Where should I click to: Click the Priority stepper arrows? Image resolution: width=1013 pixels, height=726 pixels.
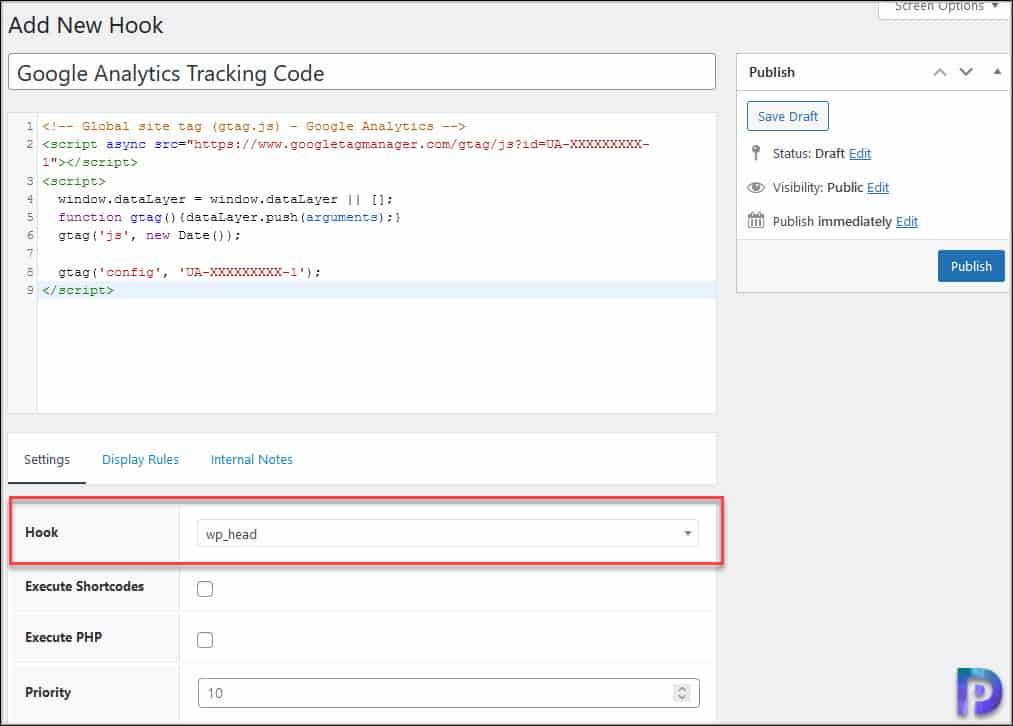pos(682,692)
